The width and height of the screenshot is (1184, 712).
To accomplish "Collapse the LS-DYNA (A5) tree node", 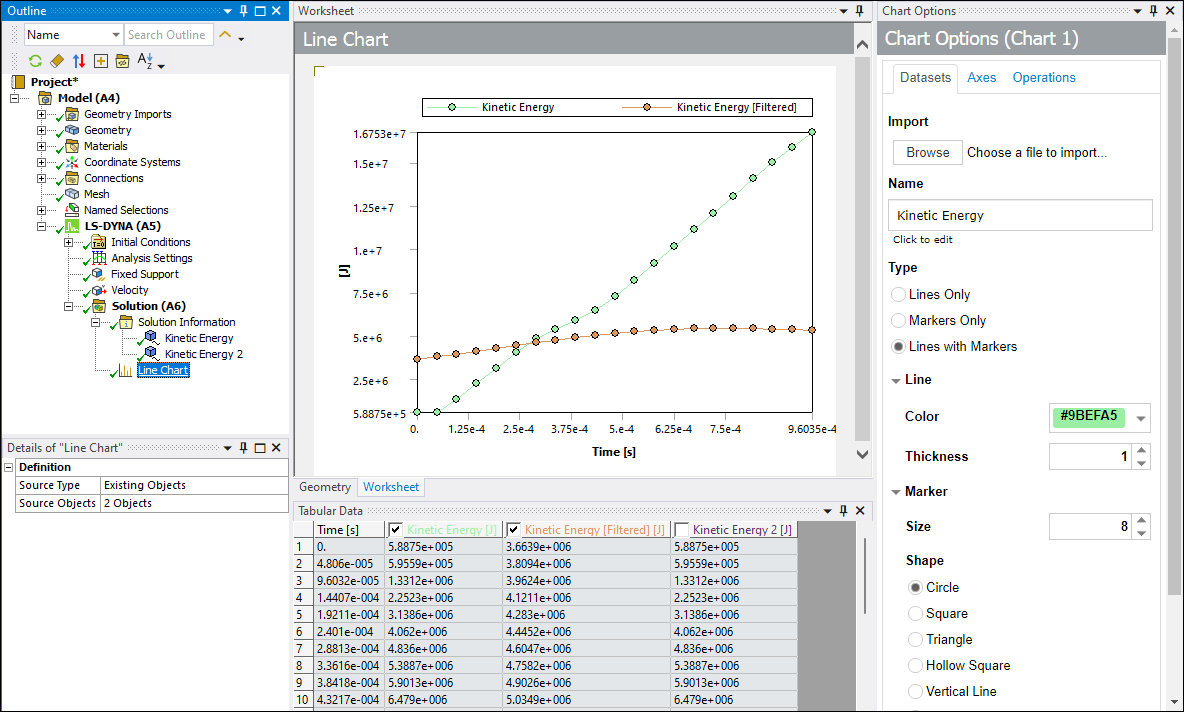I will [x=41, y=226].
